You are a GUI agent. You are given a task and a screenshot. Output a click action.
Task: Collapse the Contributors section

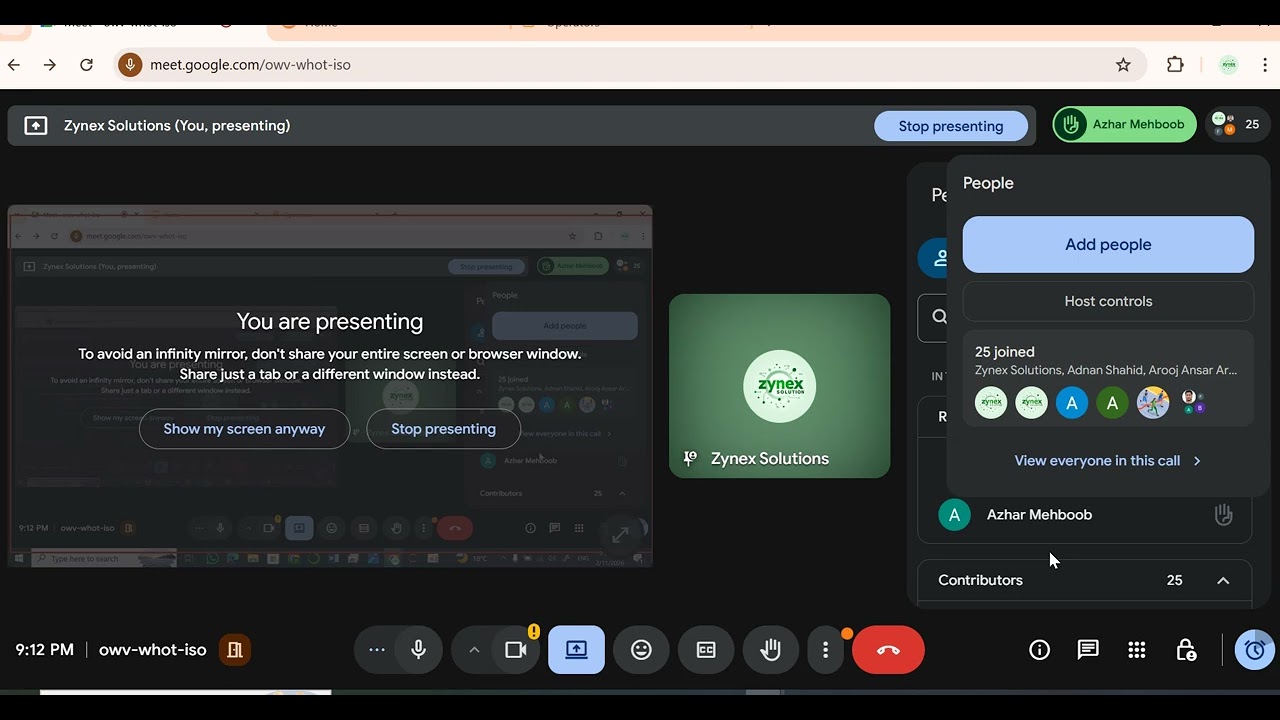1223,580
